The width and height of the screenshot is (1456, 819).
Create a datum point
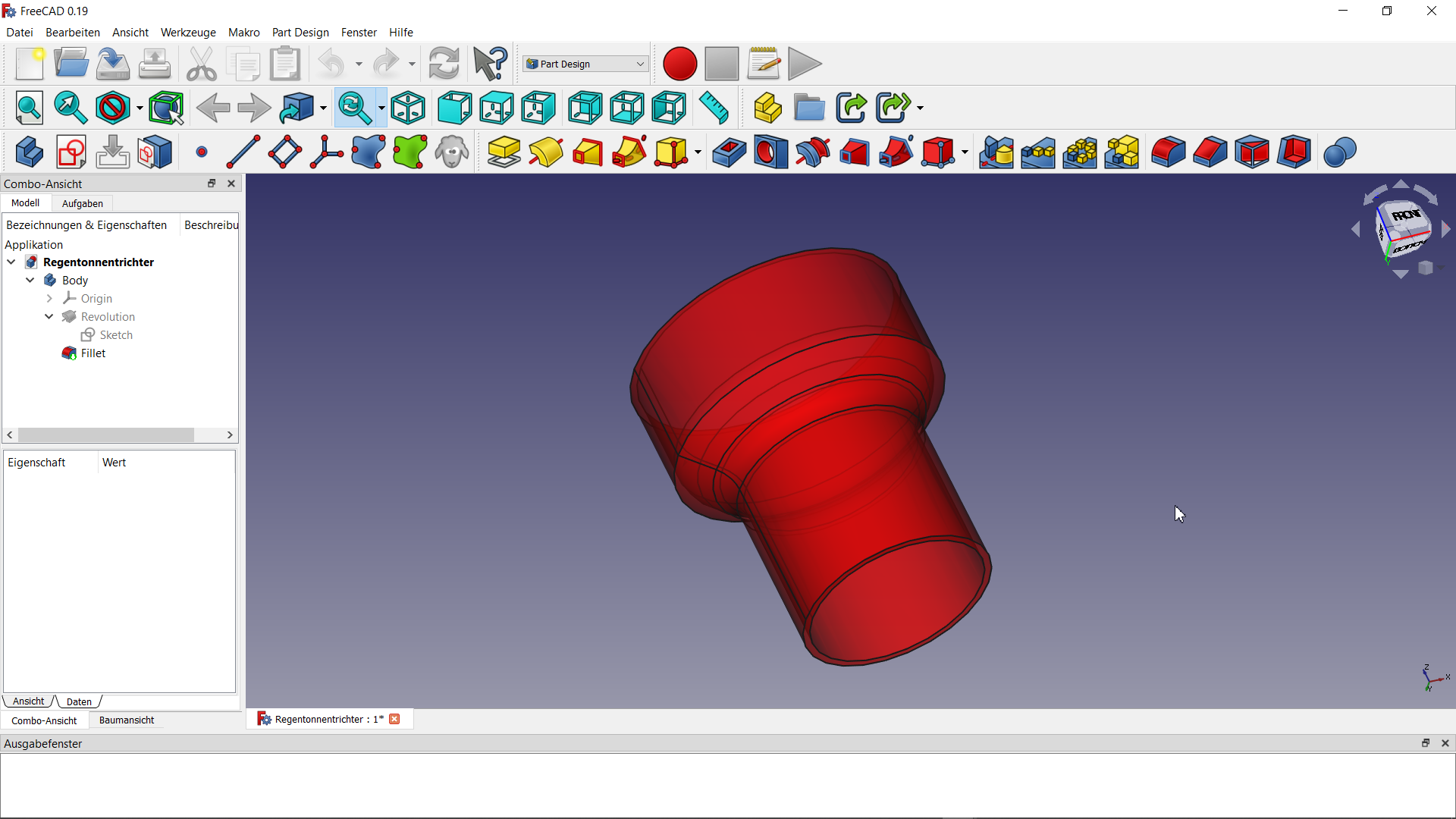click(202, 152)
